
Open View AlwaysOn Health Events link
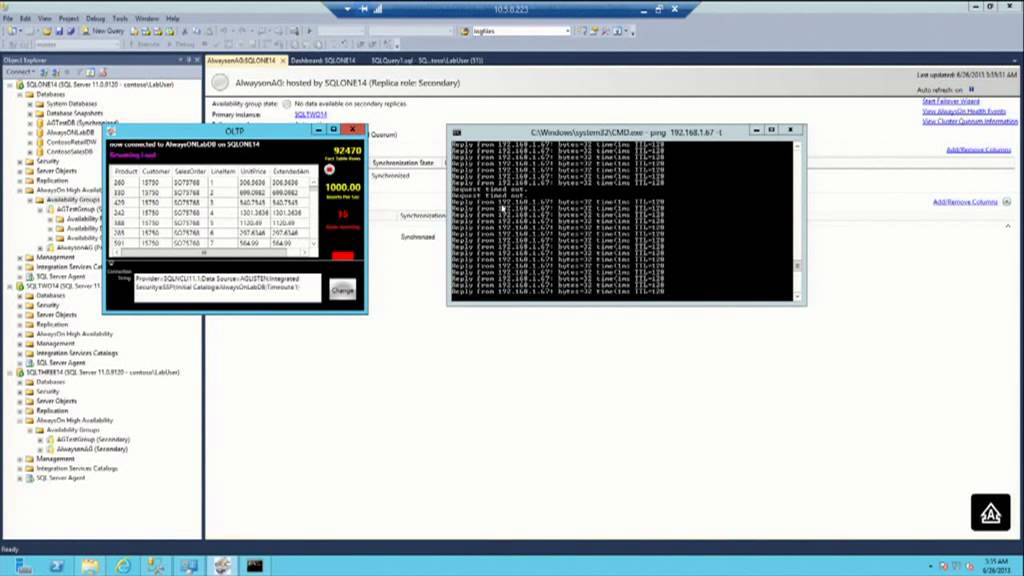coord(964,111)
